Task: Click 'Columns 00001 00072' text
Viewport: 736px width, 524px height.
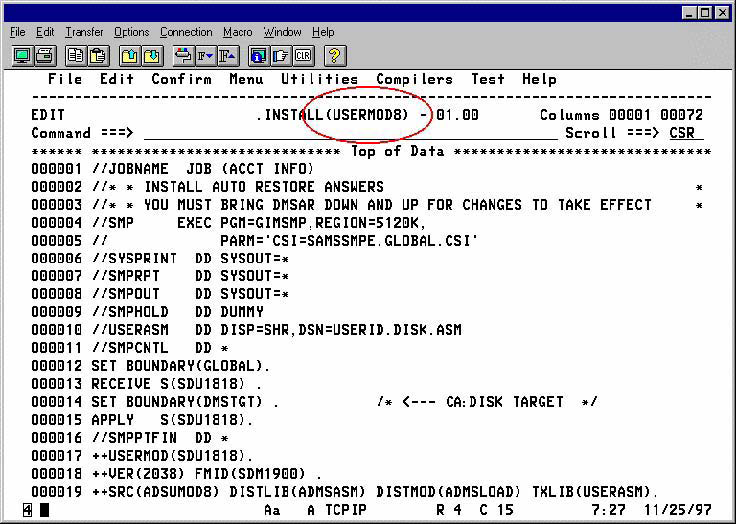Action: [x=621, y=115]
